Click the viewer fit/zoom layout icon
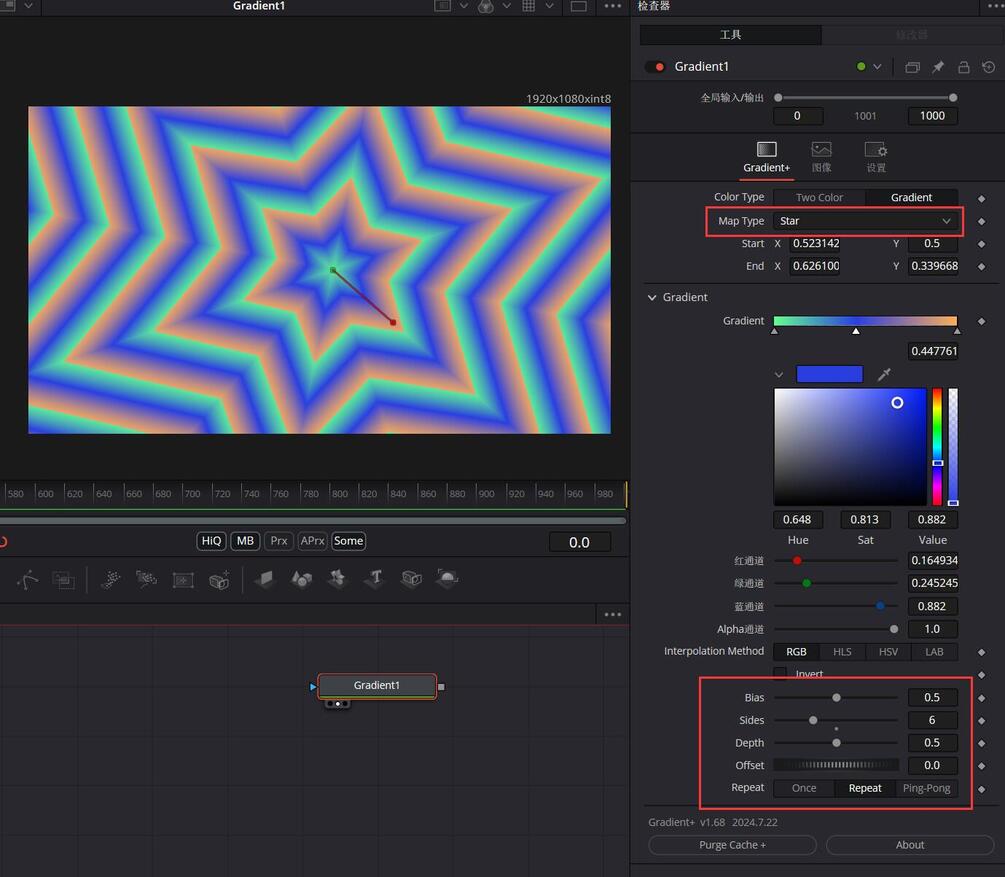1005x877 pixels. 442,6
